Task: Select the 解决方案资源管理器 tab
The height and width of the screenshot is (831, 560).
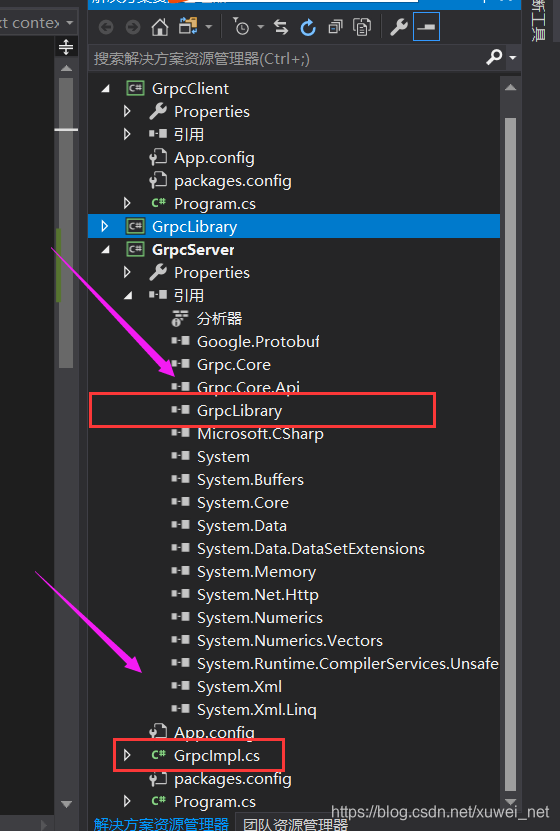Action: tap(161, 824)
